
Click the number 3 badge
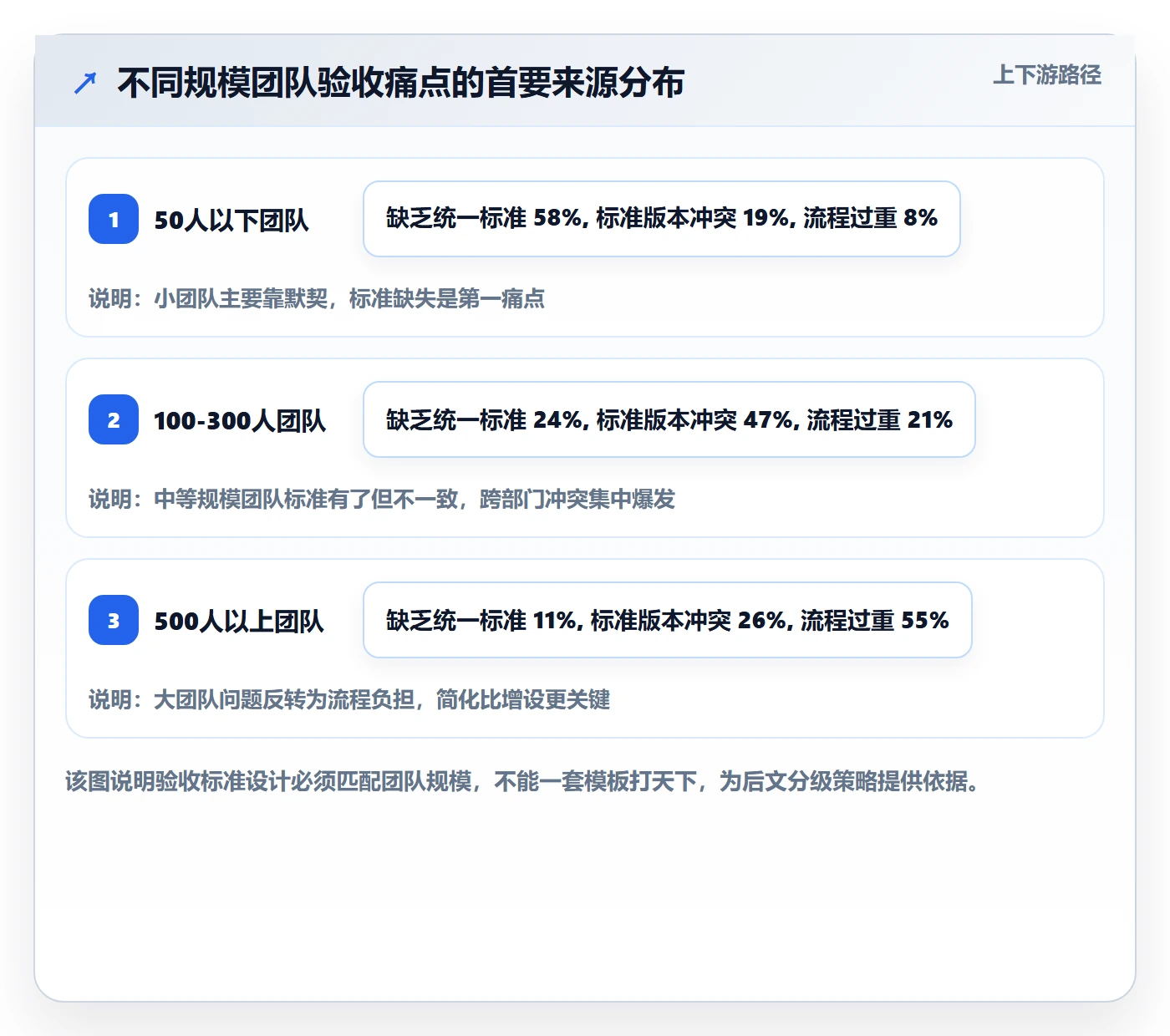(114, 620)
